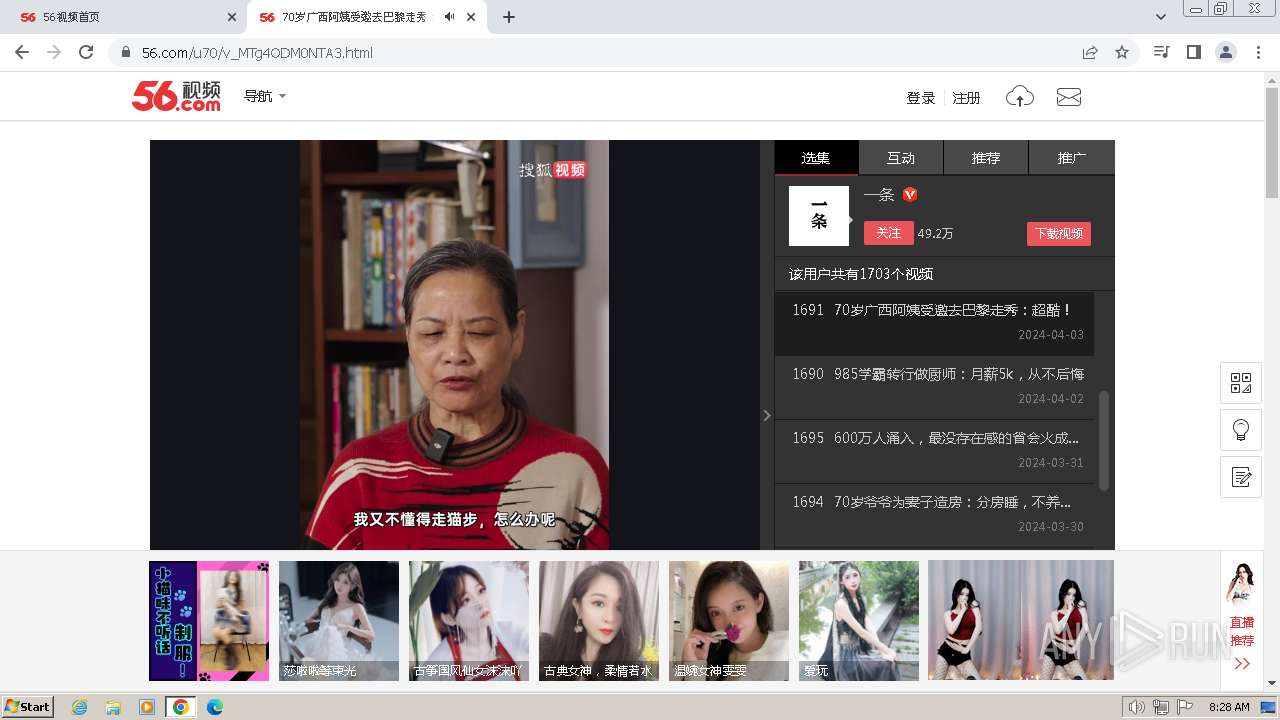The width and height of the screenshot is (1280, 720).
Task: Close the 56视频首页 browser tab
Action: tap(232, 17)
